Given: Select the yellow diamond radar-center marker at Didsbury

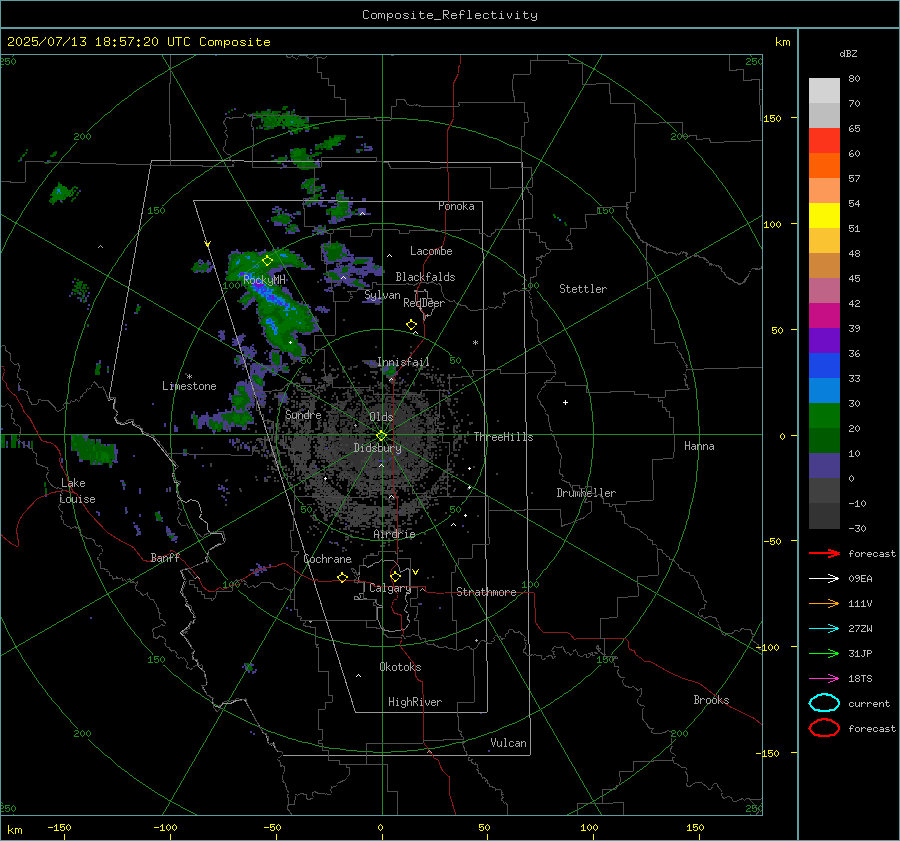Looking at the screenshot, I should click(381, 436).
